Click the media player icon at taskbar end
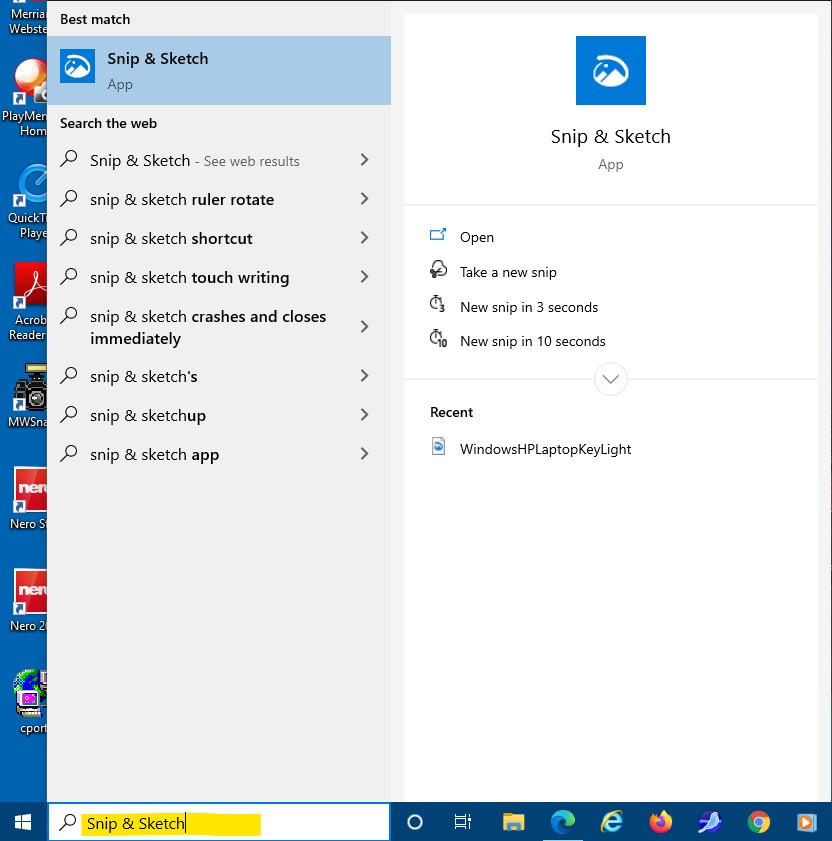The image size is (832, 841). tap(806, 822)
